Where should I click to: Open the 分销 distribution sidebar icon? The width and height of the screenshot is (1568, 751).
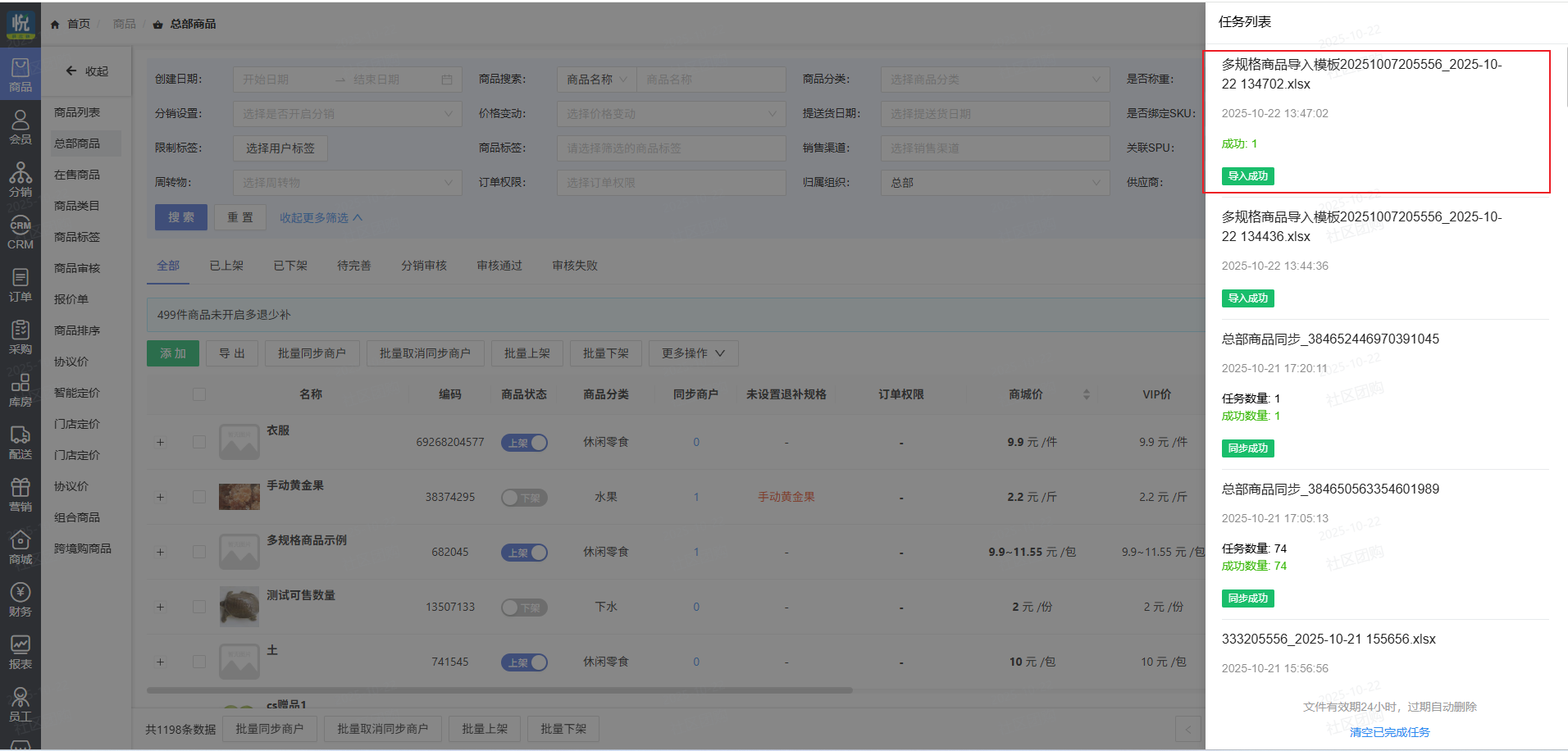(20, 180)
